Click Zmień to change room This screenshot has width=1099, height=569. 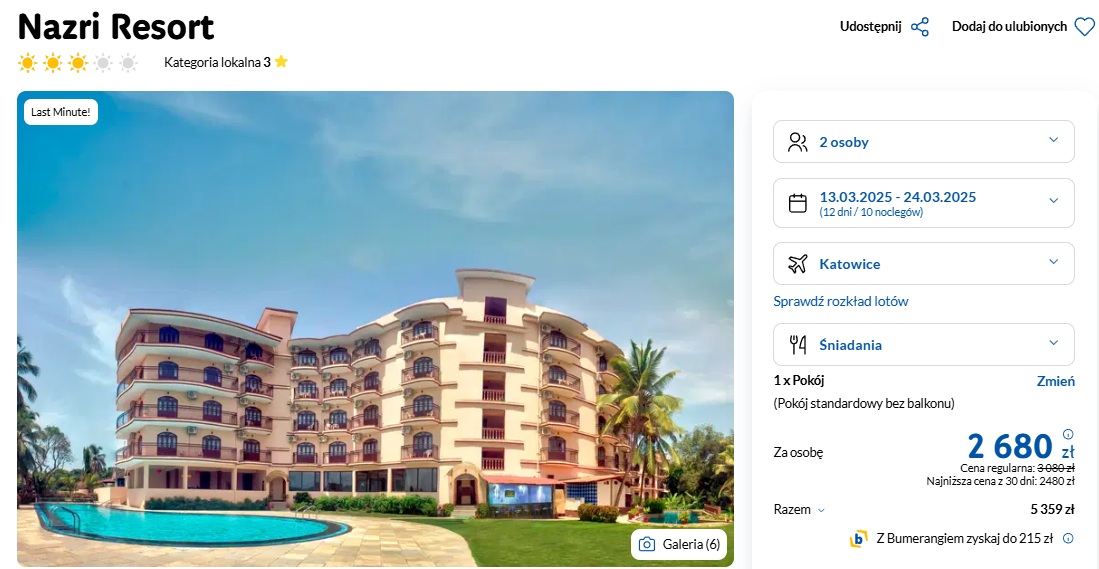pos(1056,381)
